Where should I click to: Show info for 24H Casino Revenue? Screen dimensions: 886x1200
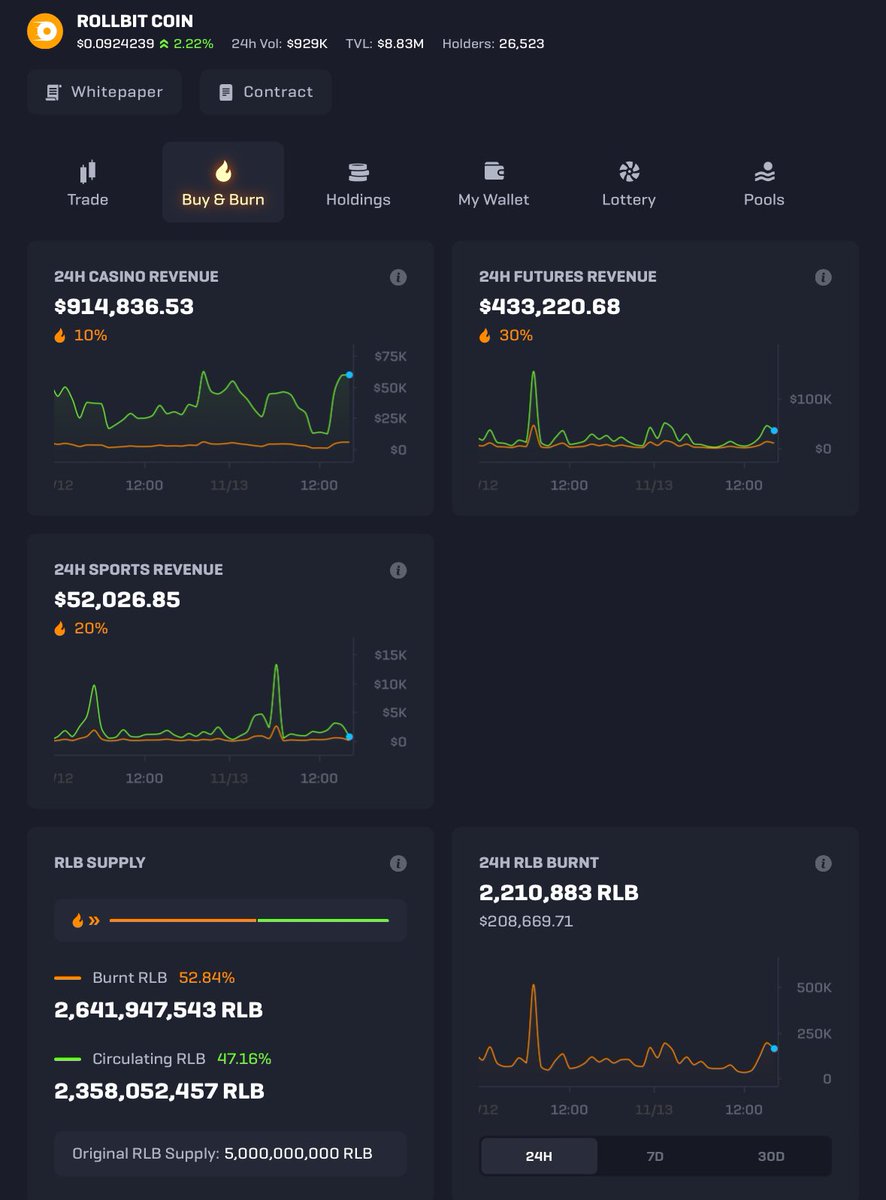pos(398,277)
